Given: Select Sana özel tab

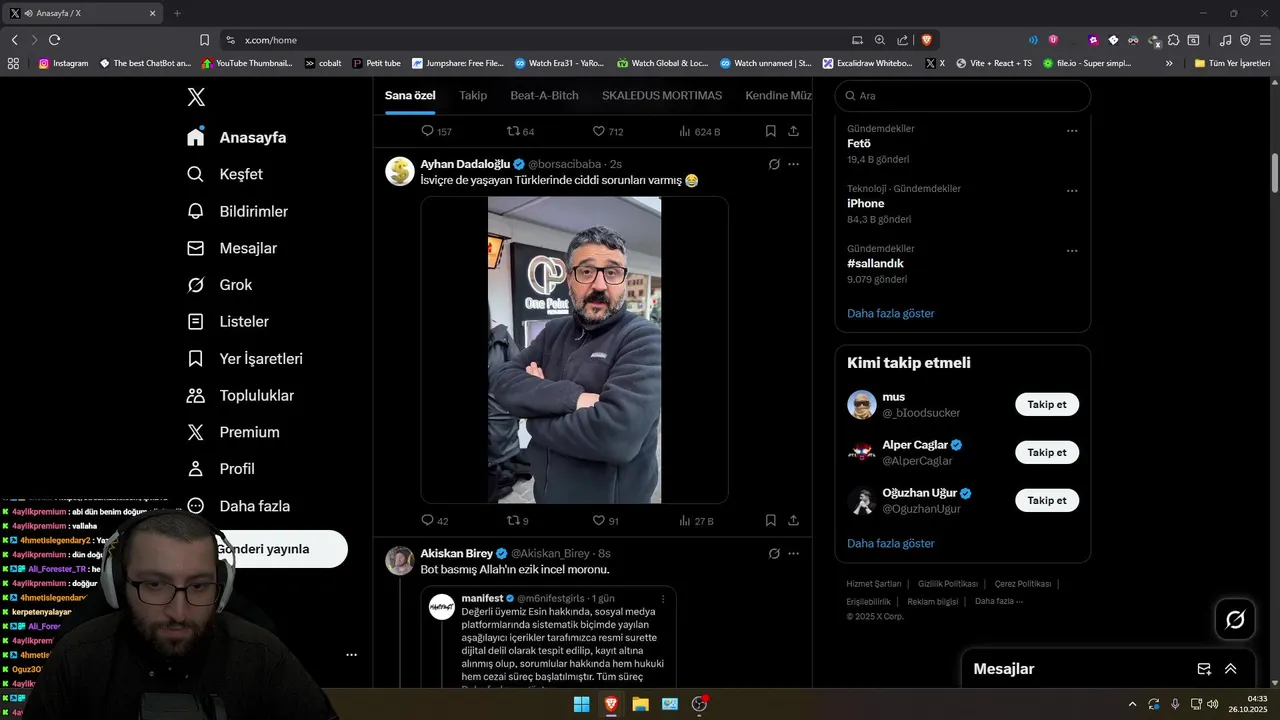Looking at the screenshot, I should pyautogui.click(x=410, y=95).
